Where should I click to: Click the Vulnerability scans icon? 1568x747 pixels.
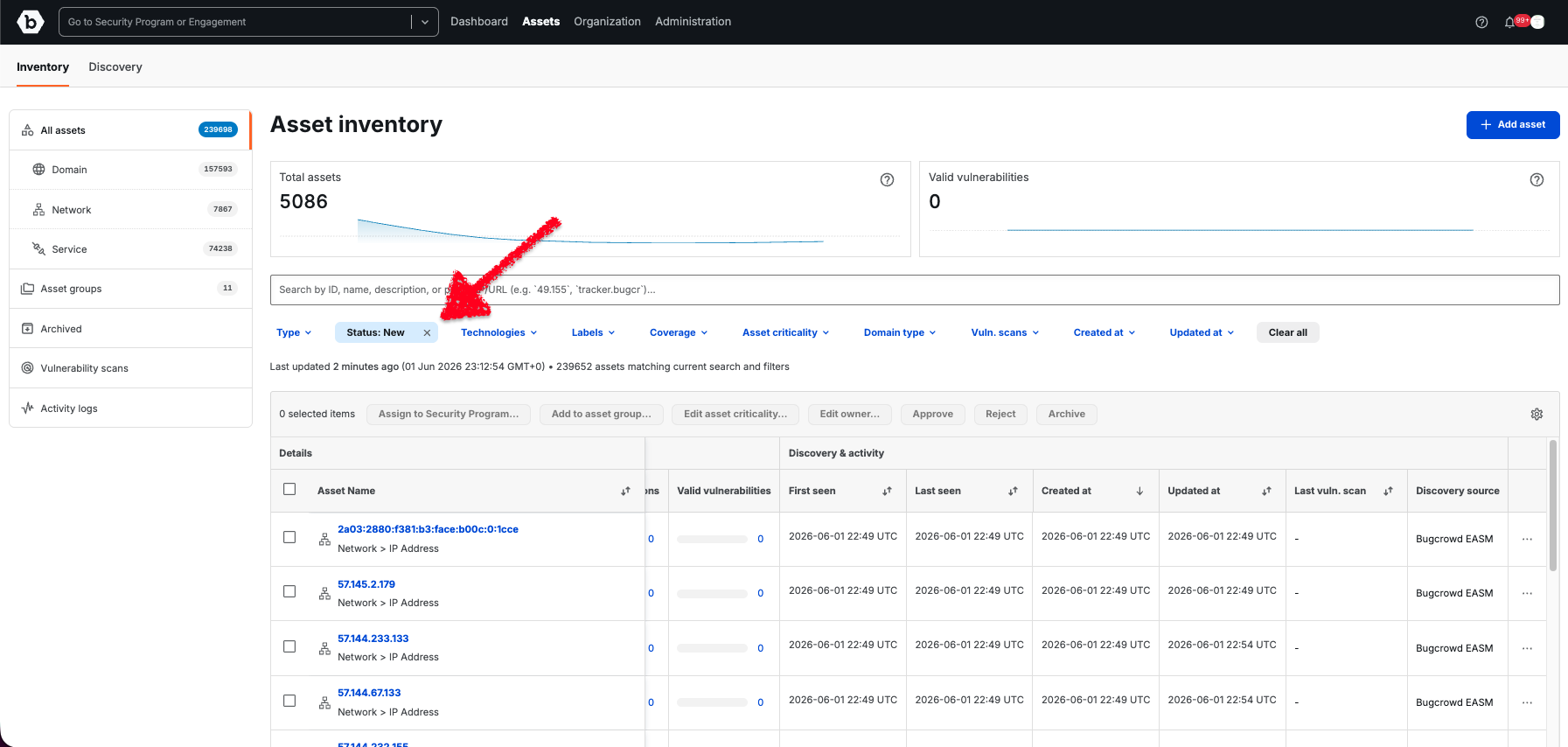(28, 368)
